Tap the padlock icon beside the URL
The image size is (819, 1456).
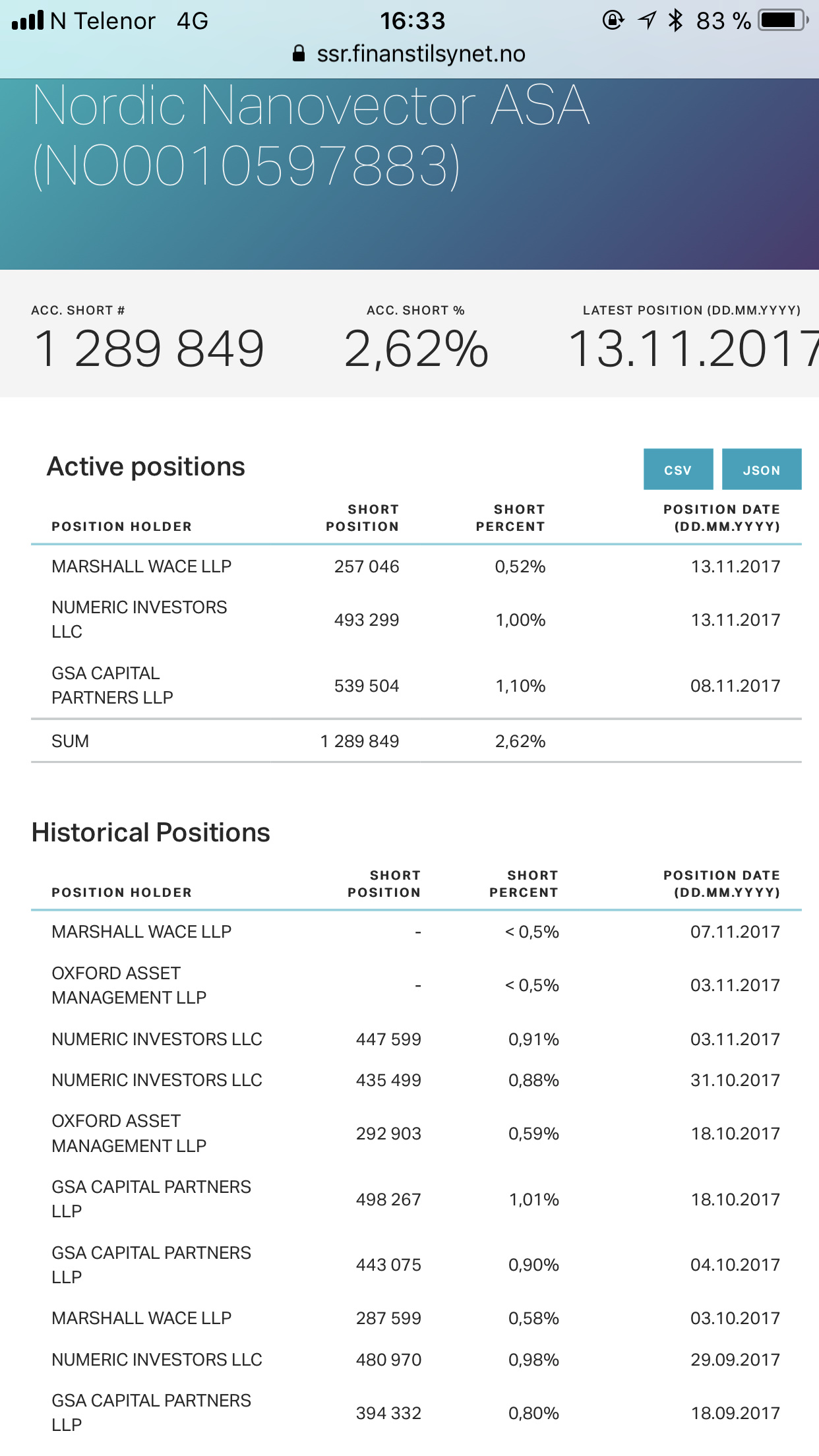[x=299, y=53]
